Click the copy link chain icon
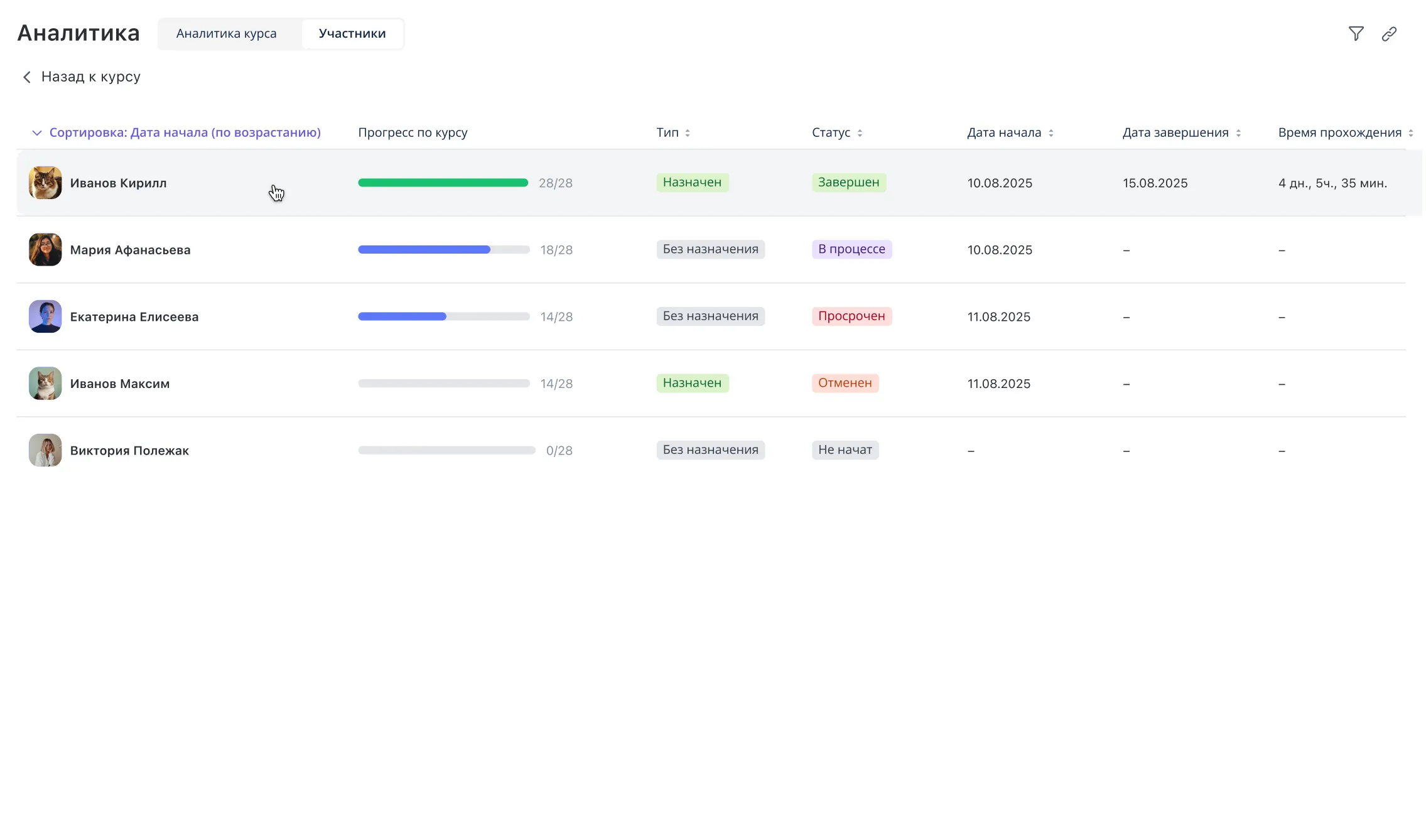This screenshot has height=840, width=1426. [1389, 34]
